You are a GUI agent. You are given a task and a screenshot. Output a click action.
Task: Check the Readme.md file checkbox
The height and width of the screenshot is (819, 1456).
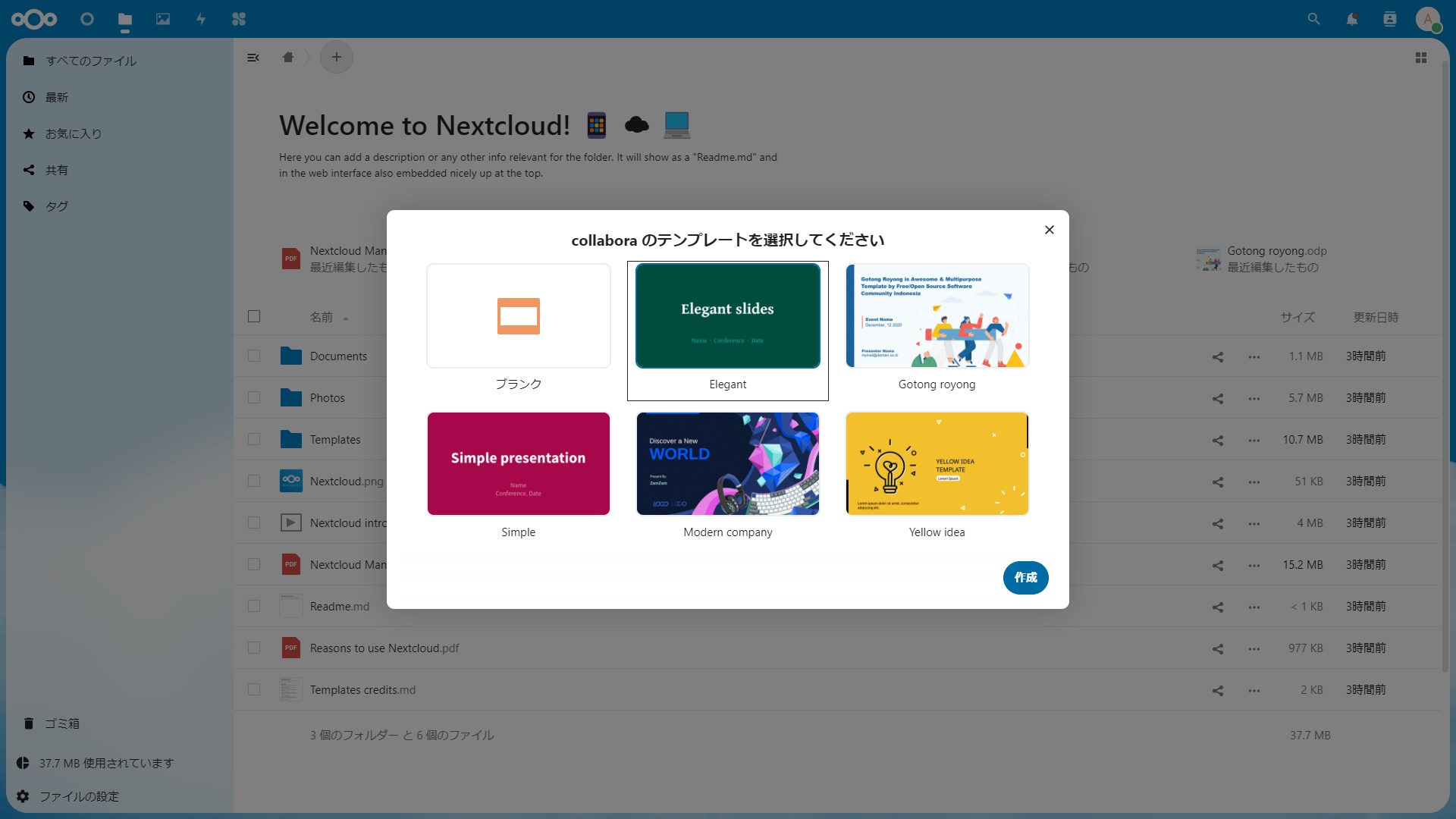254,607
